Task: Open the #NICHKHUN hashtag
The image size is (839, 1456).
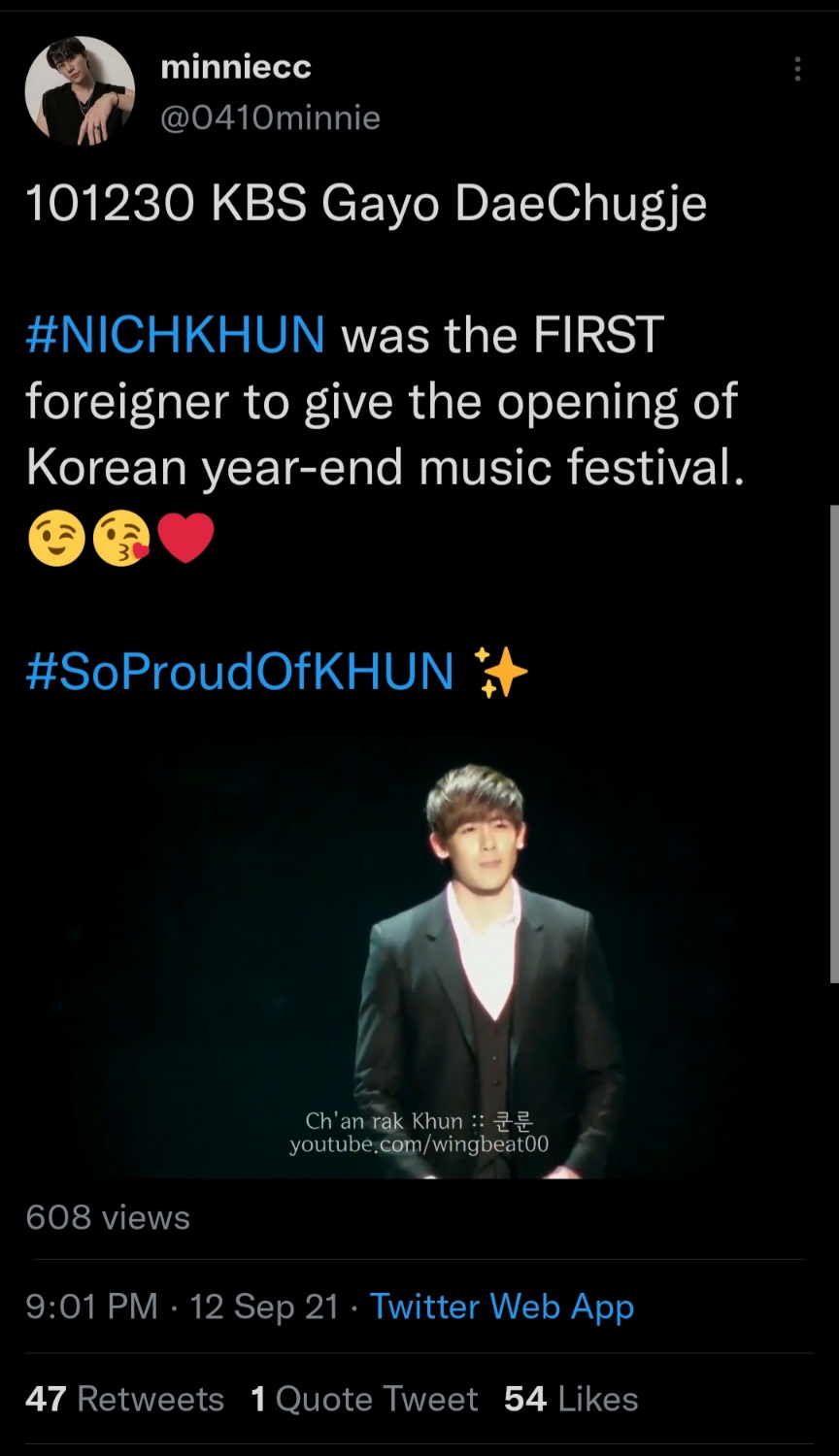Action: pyautogui.click(x=176, y=334)
